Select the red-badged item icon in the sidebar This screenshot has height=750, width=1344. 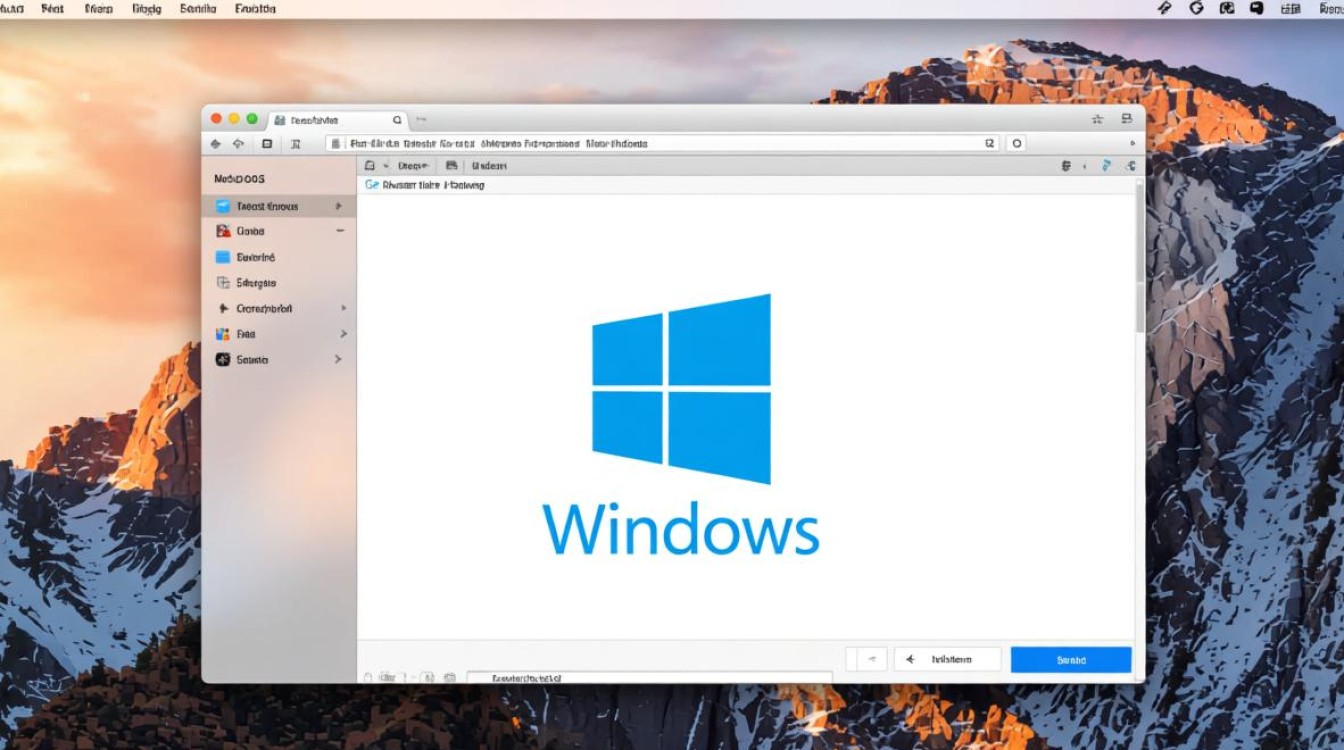pyautogui.click(x=222, y=231)
